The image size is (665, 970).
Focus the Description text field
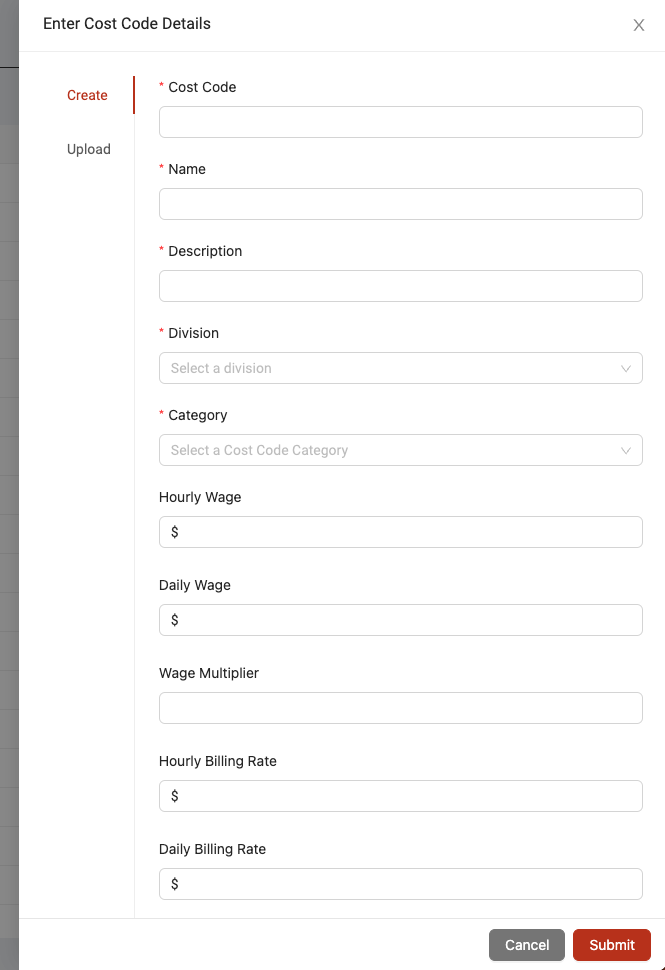(x=401, y=286)
